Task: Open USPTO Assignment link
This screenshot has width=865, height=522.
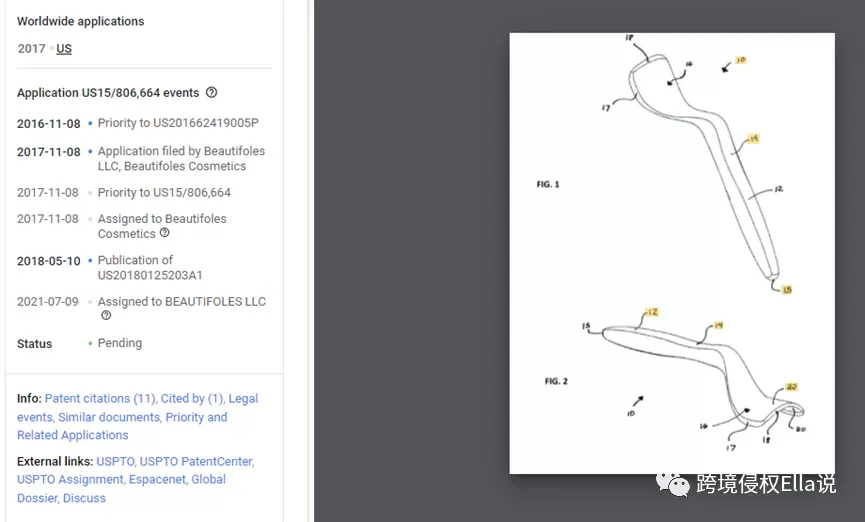Action: pyautogui.click(x=71, y=480)
